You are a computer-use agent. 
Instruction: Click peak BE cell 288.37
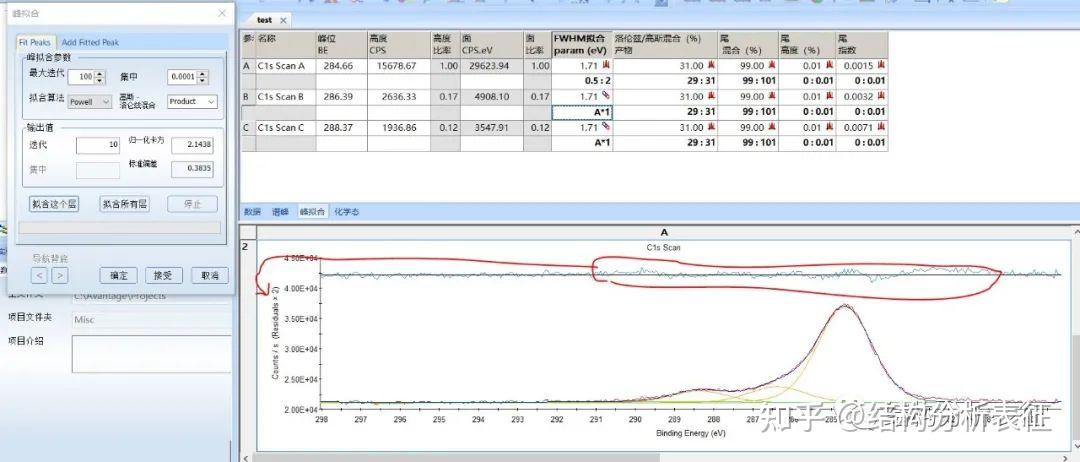pyautogui.click(x=341, y=128)
